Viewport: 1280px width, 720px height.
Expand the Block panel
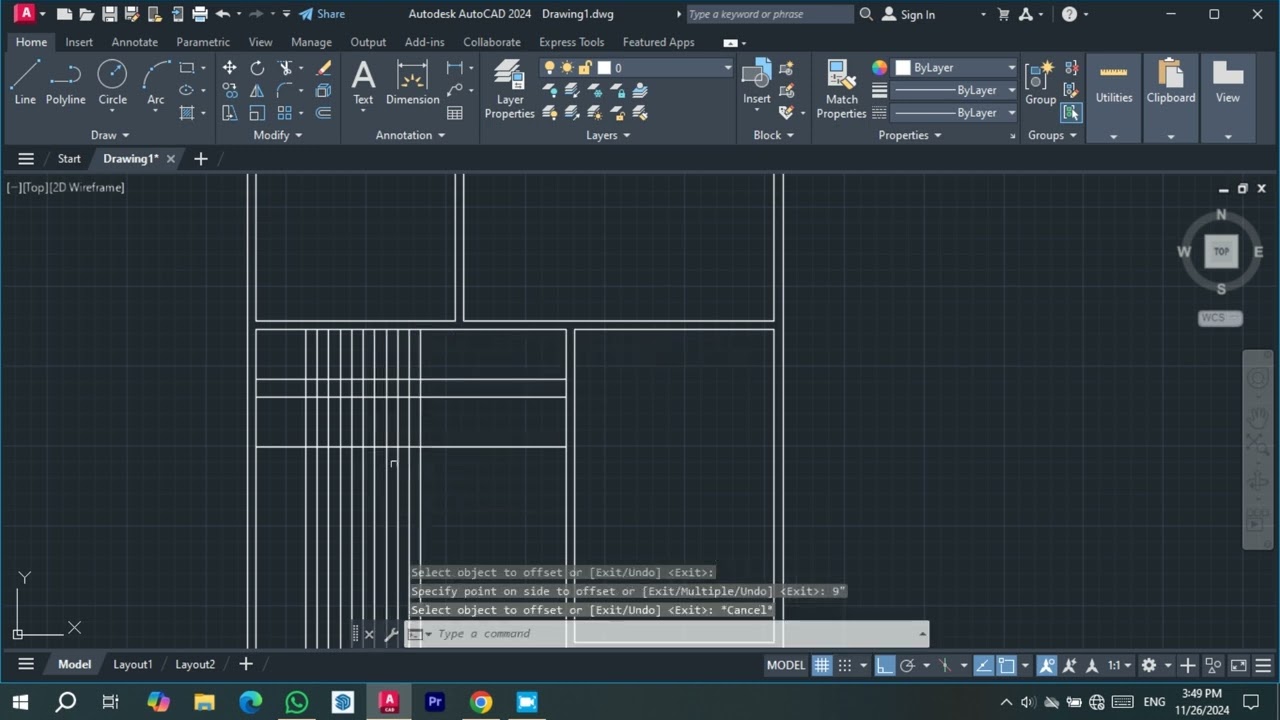coord(773,135)
